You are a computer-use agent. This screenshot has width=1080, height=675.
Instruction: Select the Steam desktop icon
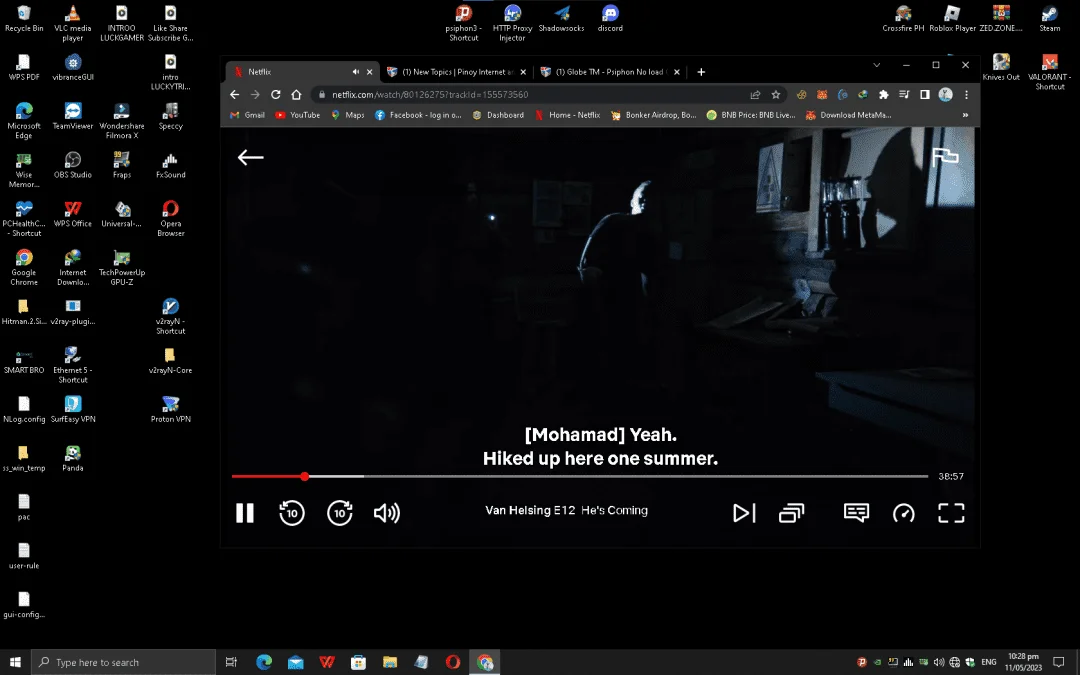pos(1050,19)
